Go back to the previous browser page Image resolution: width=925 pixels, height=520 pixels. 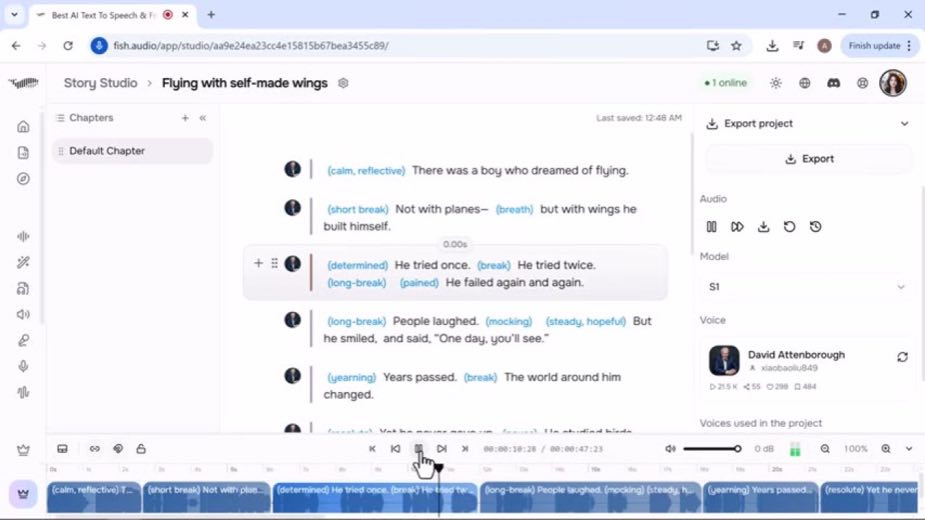point(16,45)
